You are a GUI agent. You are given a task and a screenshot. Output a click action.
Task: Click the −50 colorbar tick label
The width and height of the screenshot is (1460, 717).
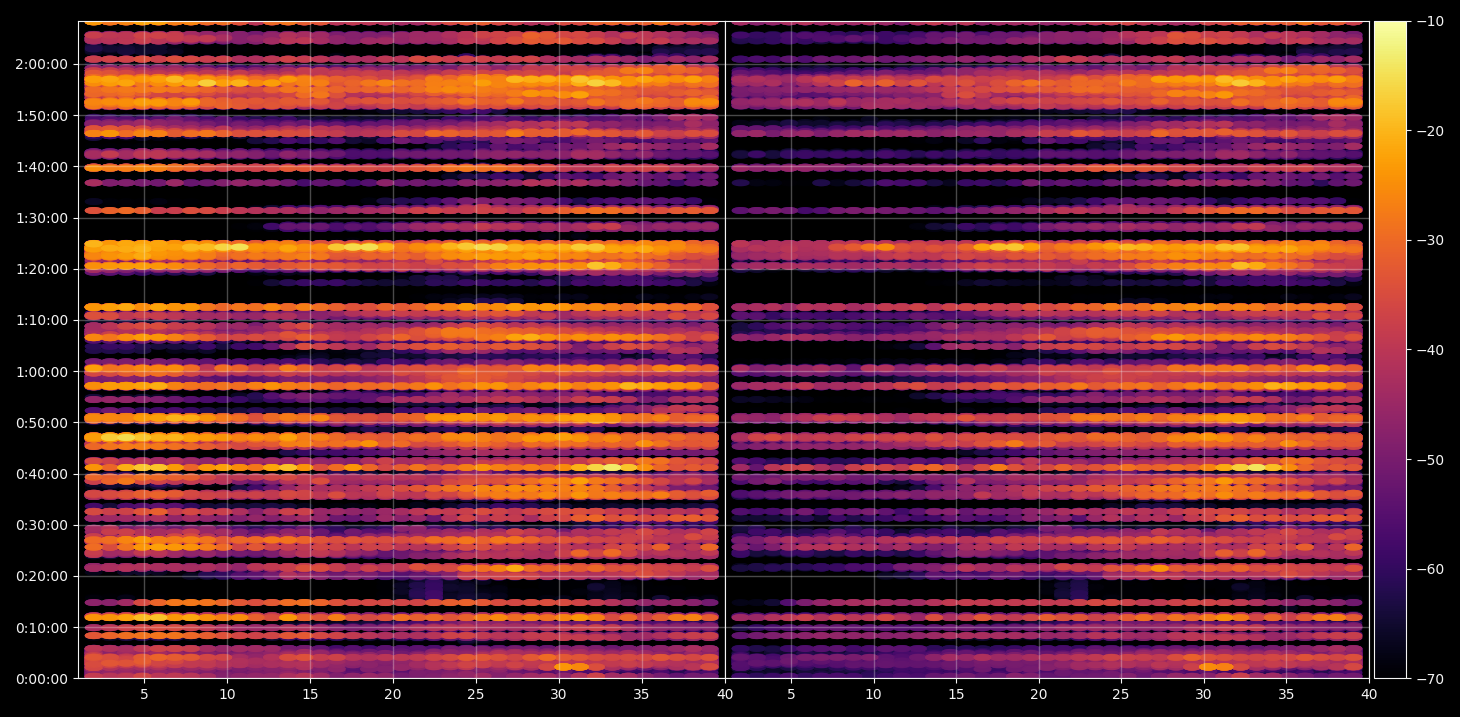[x=1430, y=460]
